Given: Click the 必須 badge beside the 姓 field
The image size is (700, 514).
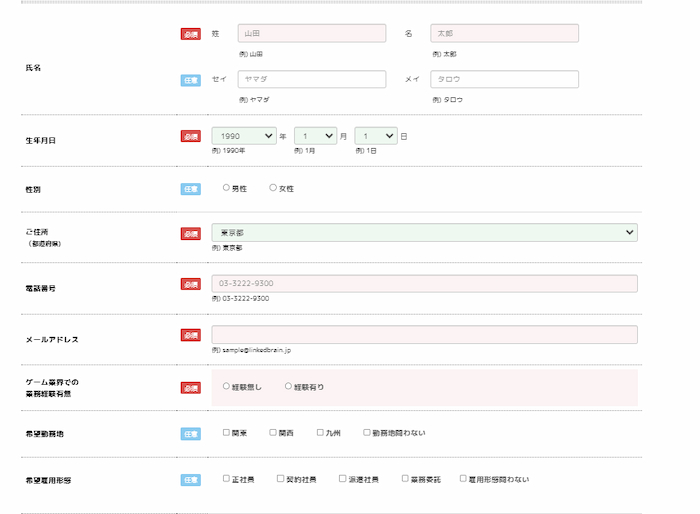Looking at the screenshot, I should pos(191,34).
